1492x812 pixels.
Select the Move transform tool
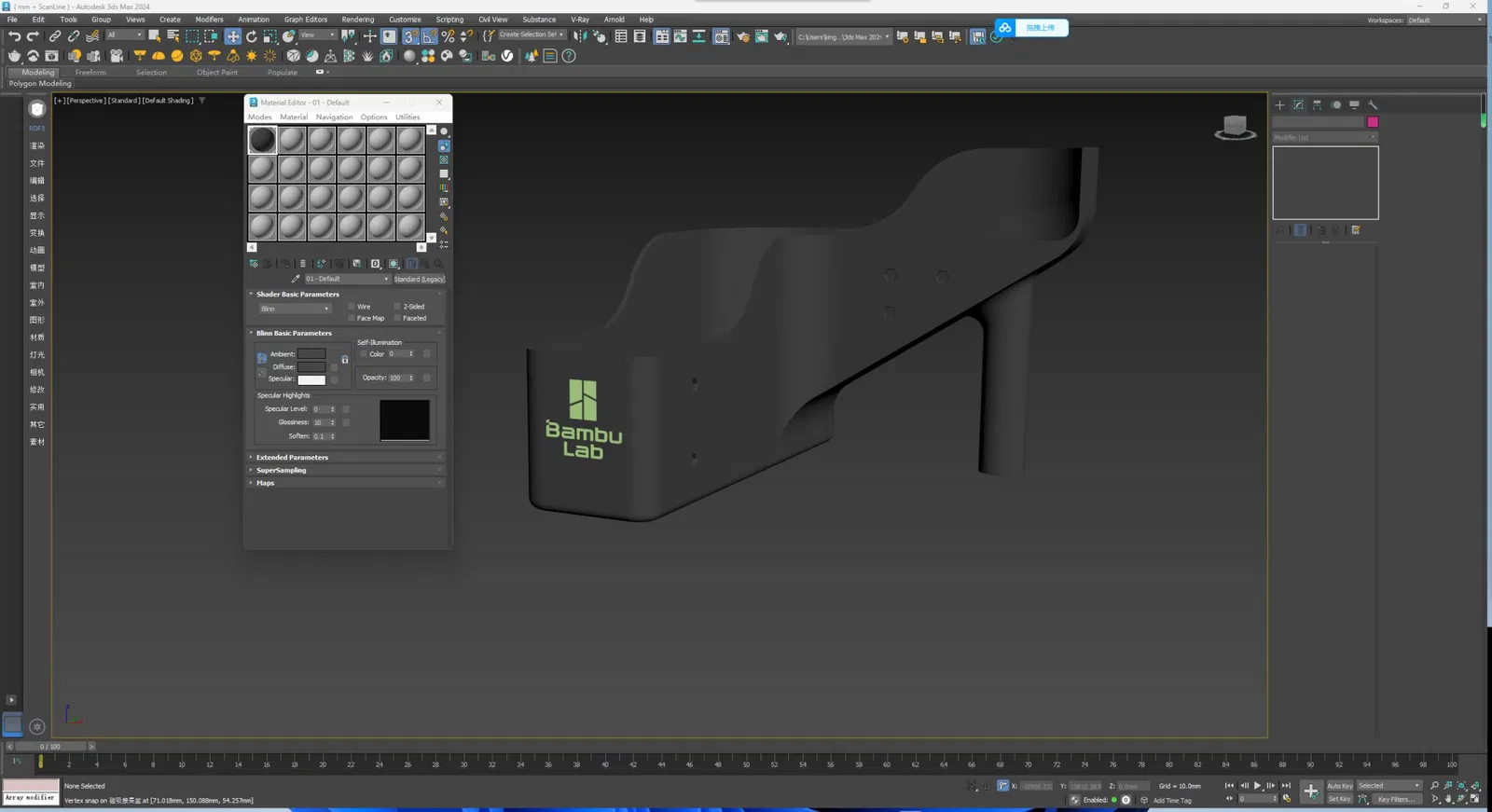coord(232,36)
